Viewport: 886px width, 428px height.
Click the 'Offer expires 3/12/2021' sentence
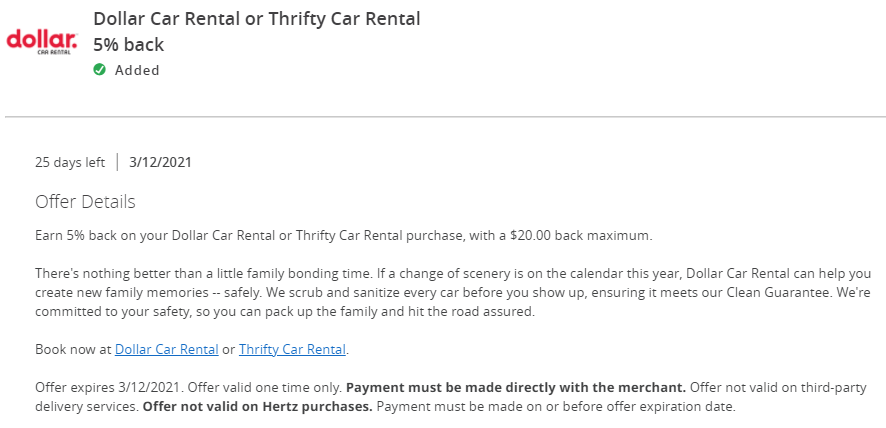[x=110, y=388]
